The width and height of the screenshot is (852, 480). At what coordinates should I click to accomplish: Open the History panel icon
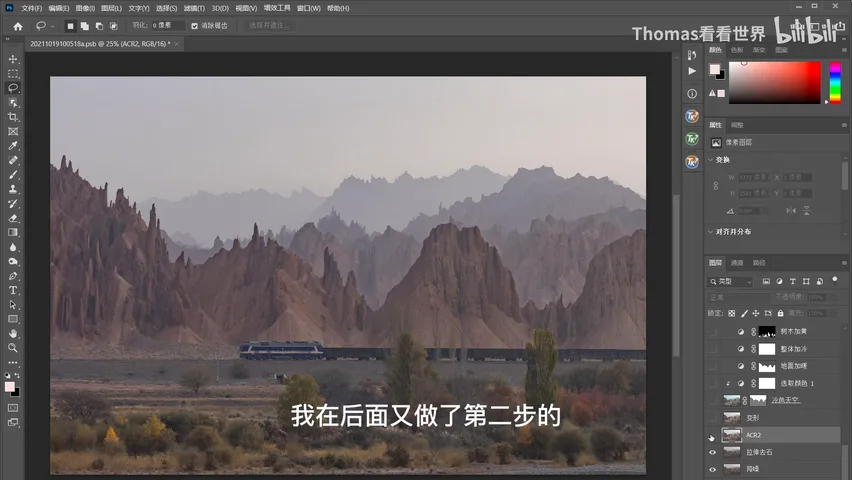[x=692, y=55]
